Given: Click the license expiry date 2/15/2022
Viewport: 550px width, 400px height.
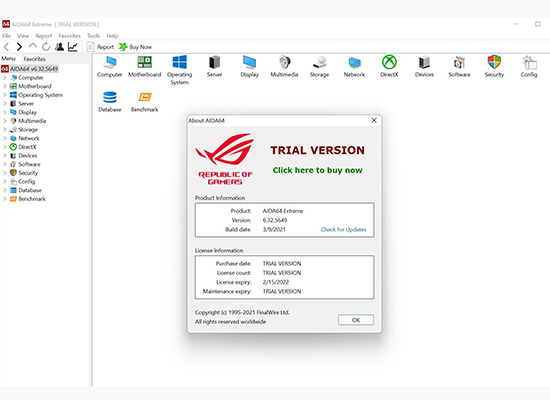Looking at the screenshot, I should (276, 282).
